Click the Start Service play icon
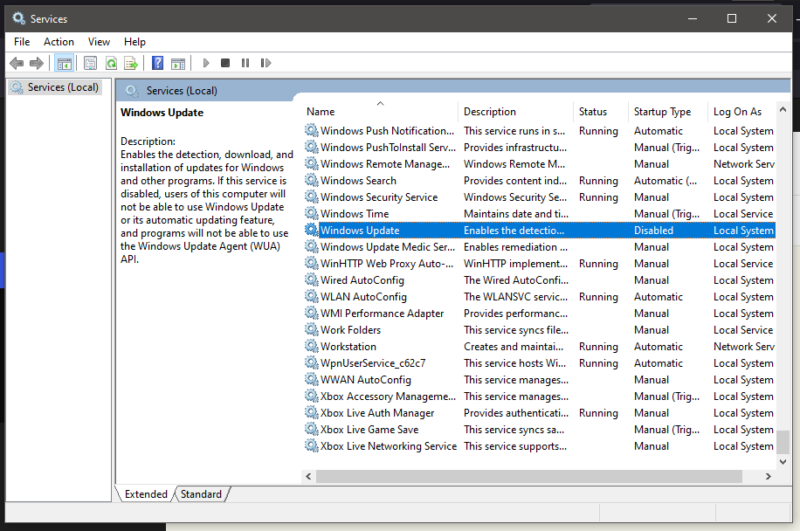 [206, 63]
